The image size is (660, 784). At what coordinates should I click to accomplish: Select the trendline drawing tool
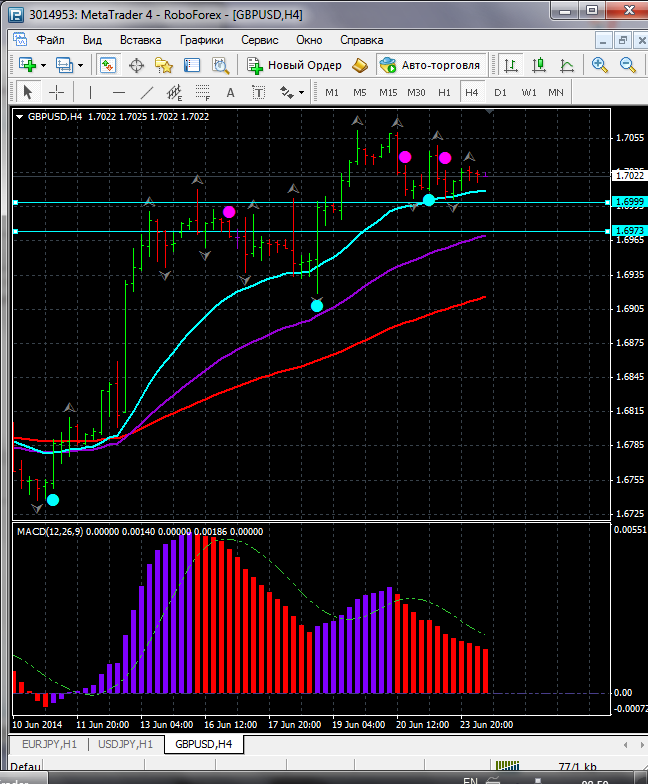[147, 92]
